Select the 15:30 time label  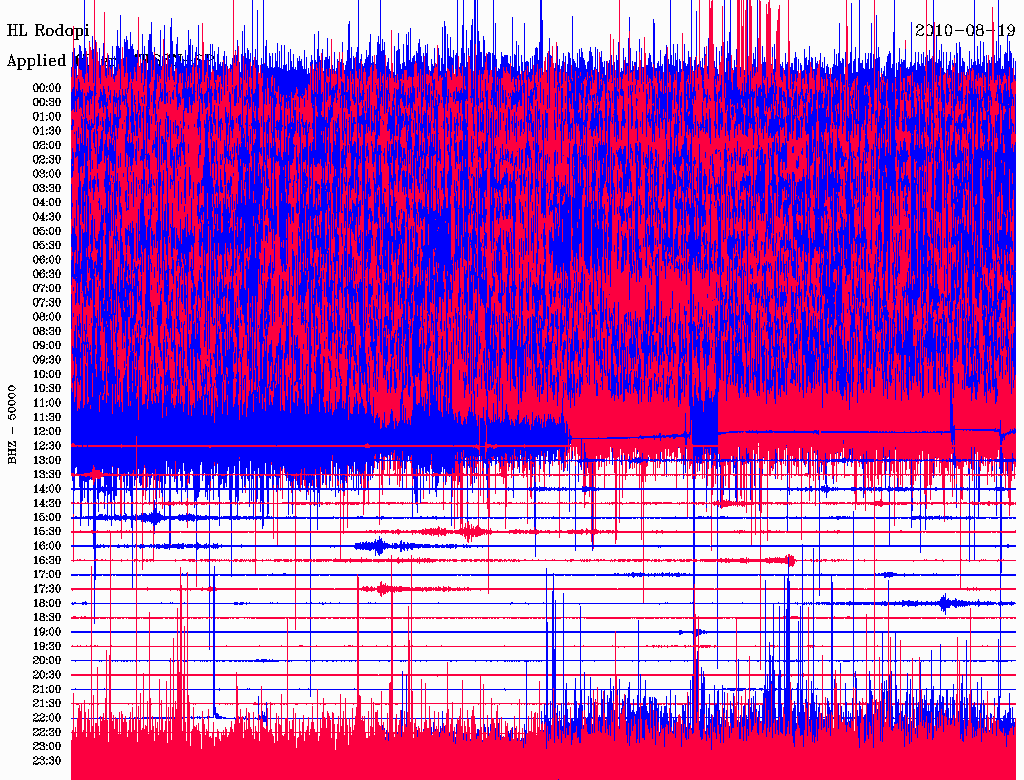47,532
